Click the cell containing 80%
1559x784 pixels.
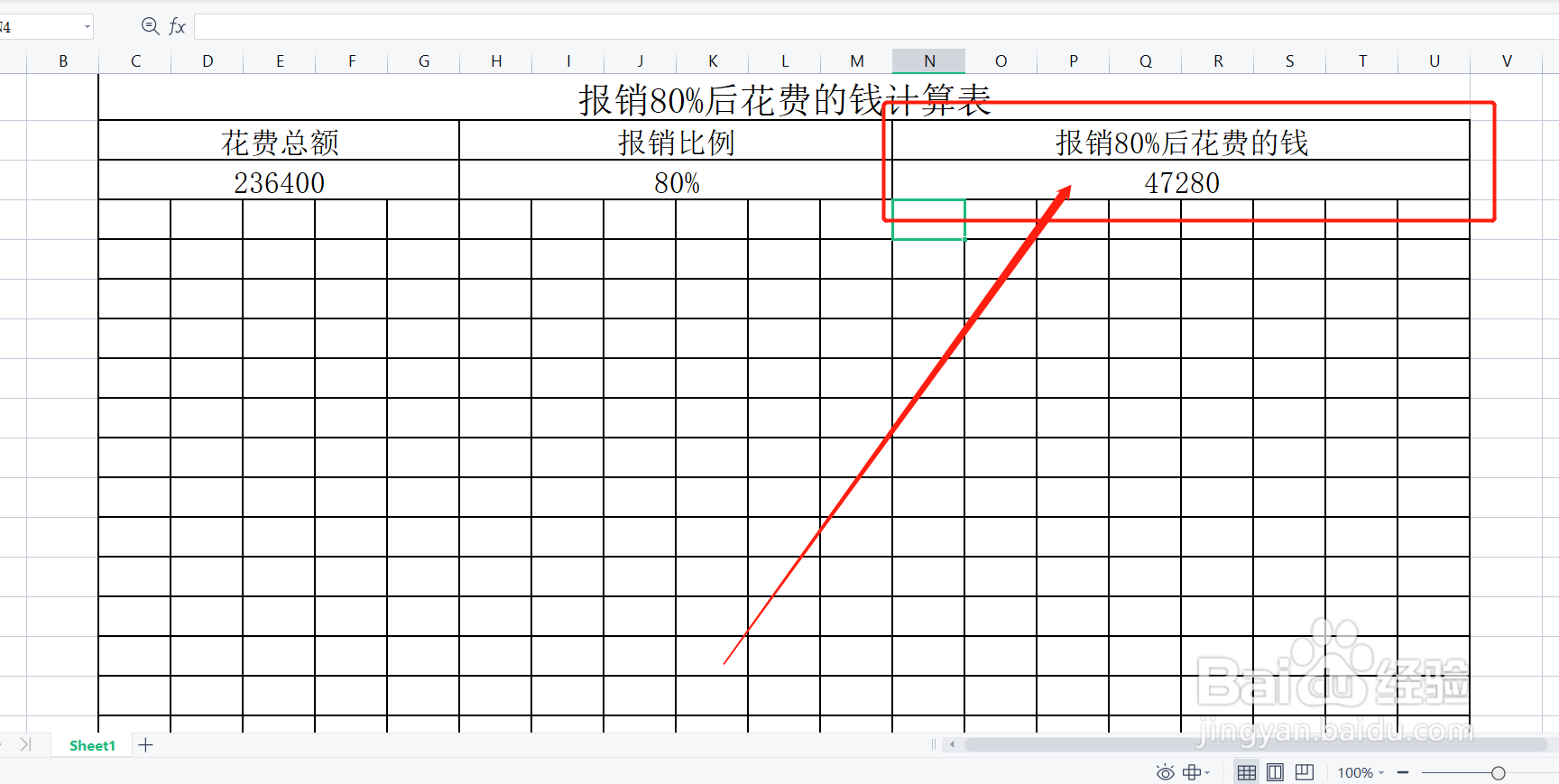(x=676, y=180)
